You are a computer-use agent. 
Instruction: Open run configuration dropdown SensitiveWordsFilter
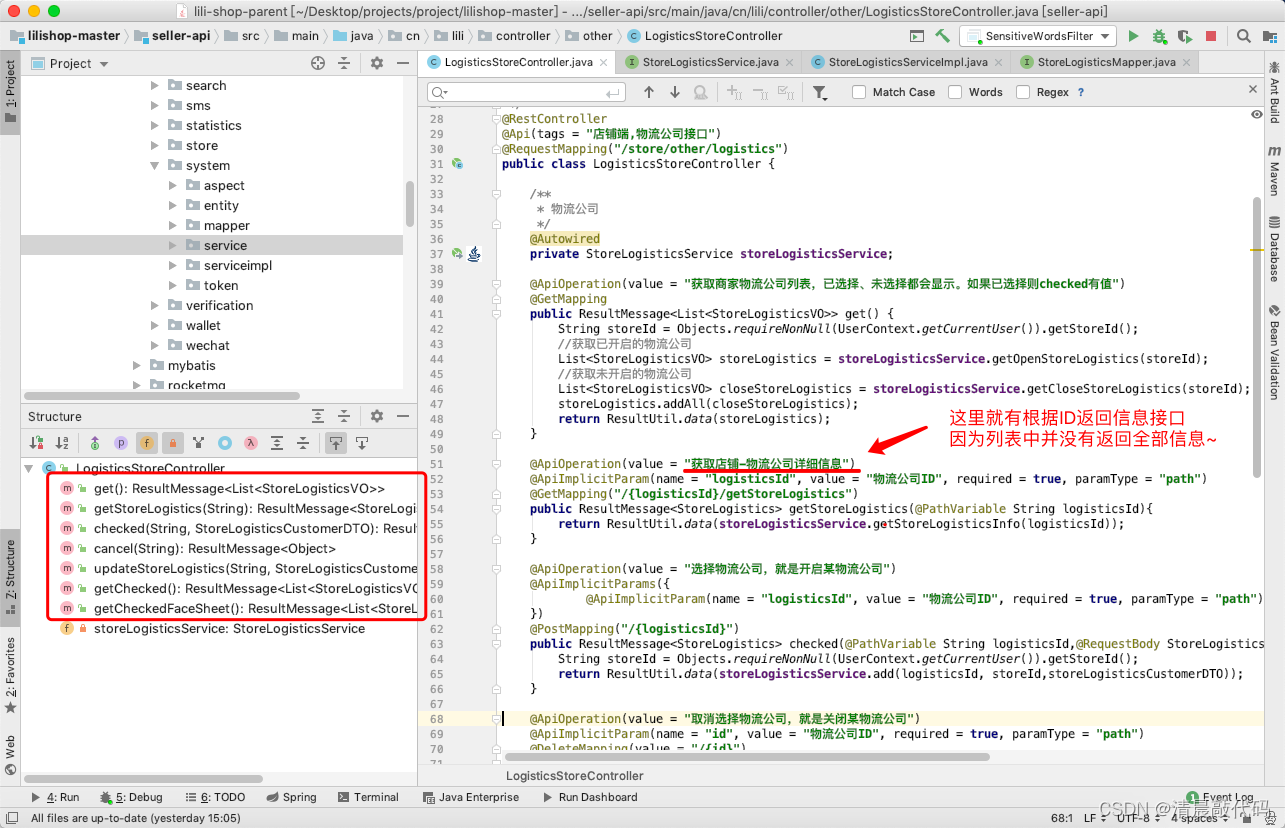(1038, 36)
